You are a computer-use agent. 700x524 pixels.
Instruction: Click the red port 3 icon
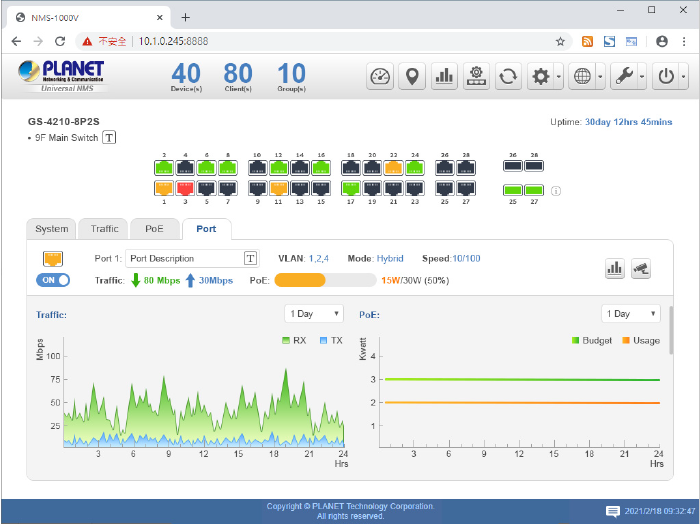[x=185, y=187]
